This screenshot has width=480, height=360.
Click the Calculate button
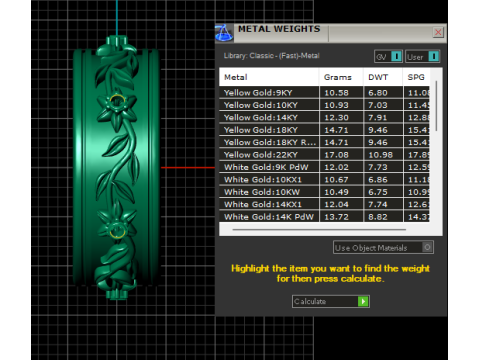331,301
